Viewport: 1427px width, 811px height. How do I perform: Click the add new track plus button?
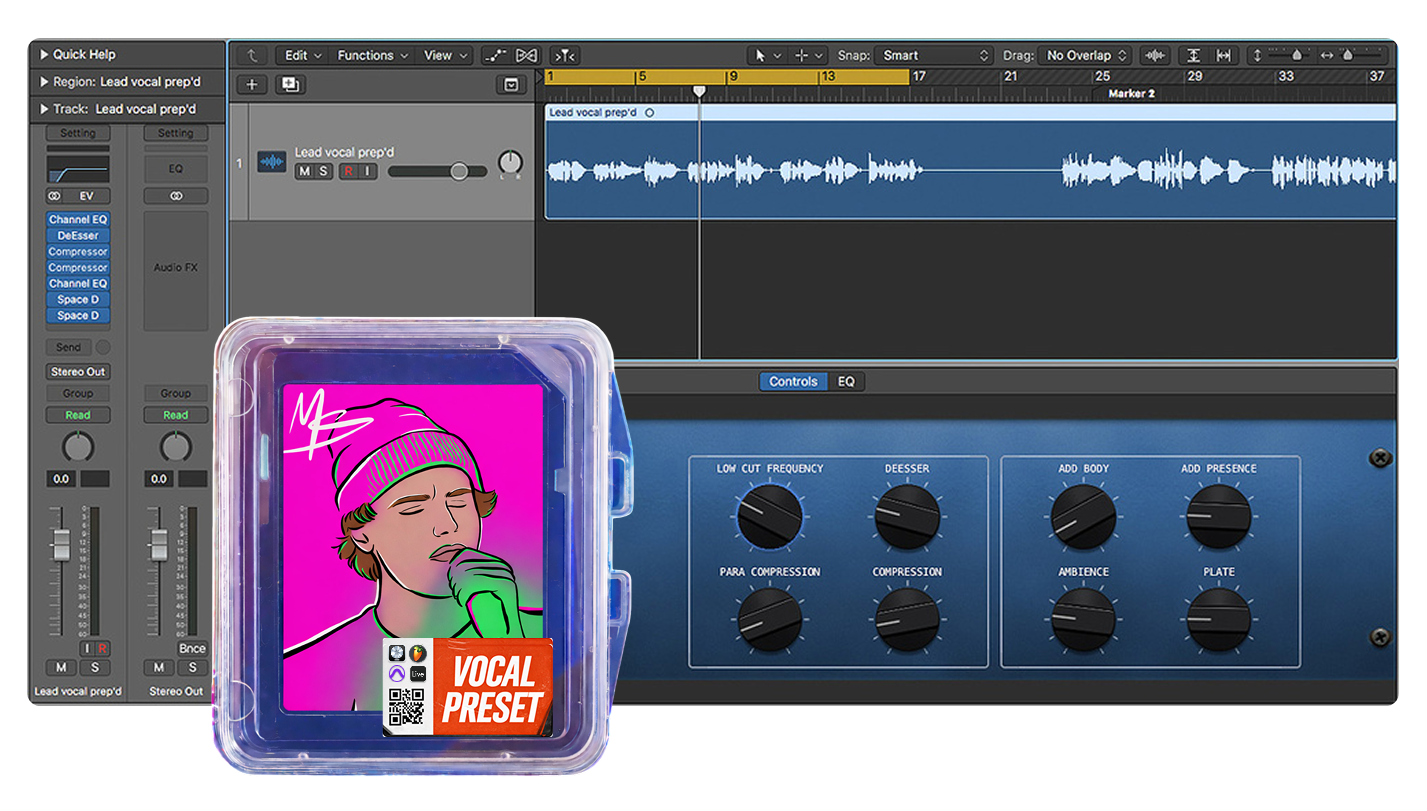[x=252, y=85]
